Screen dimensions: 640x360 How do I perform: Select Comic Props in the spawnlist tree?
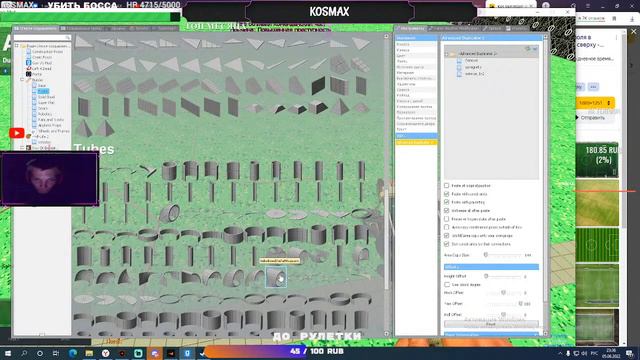(42, 58)
